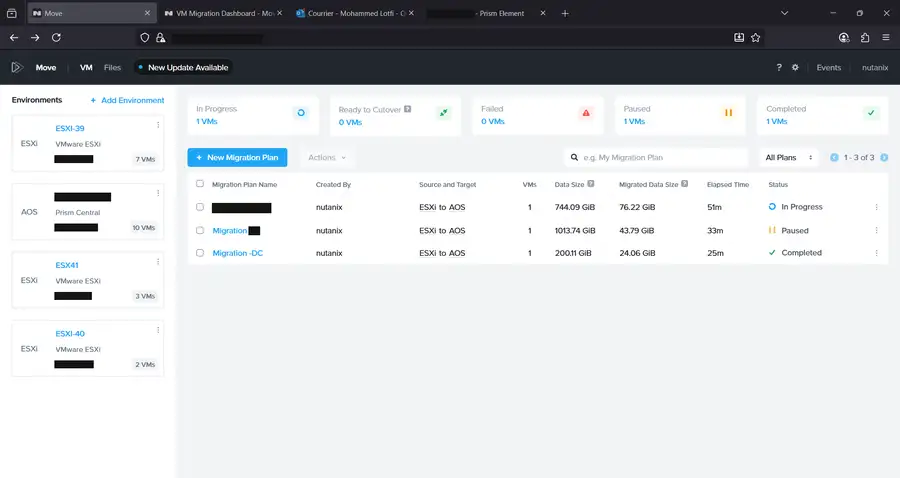Switch to the Files tab
The width and height of the screenshot is (900, 478).
pyautogui.click(x=112, y=67)
